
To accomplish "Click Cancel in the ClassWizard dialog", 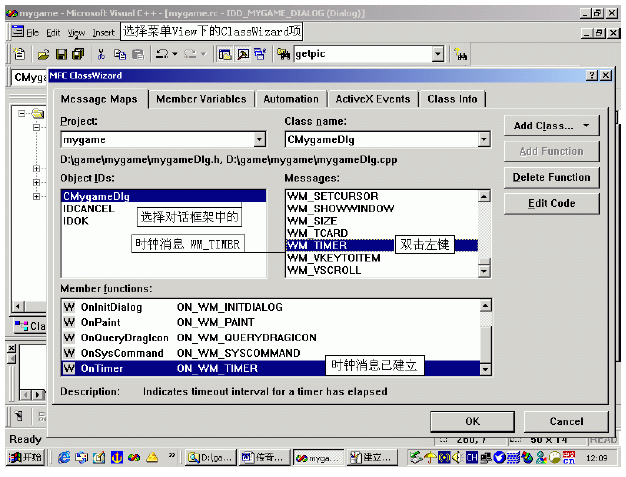I will [x=566, y=422].
